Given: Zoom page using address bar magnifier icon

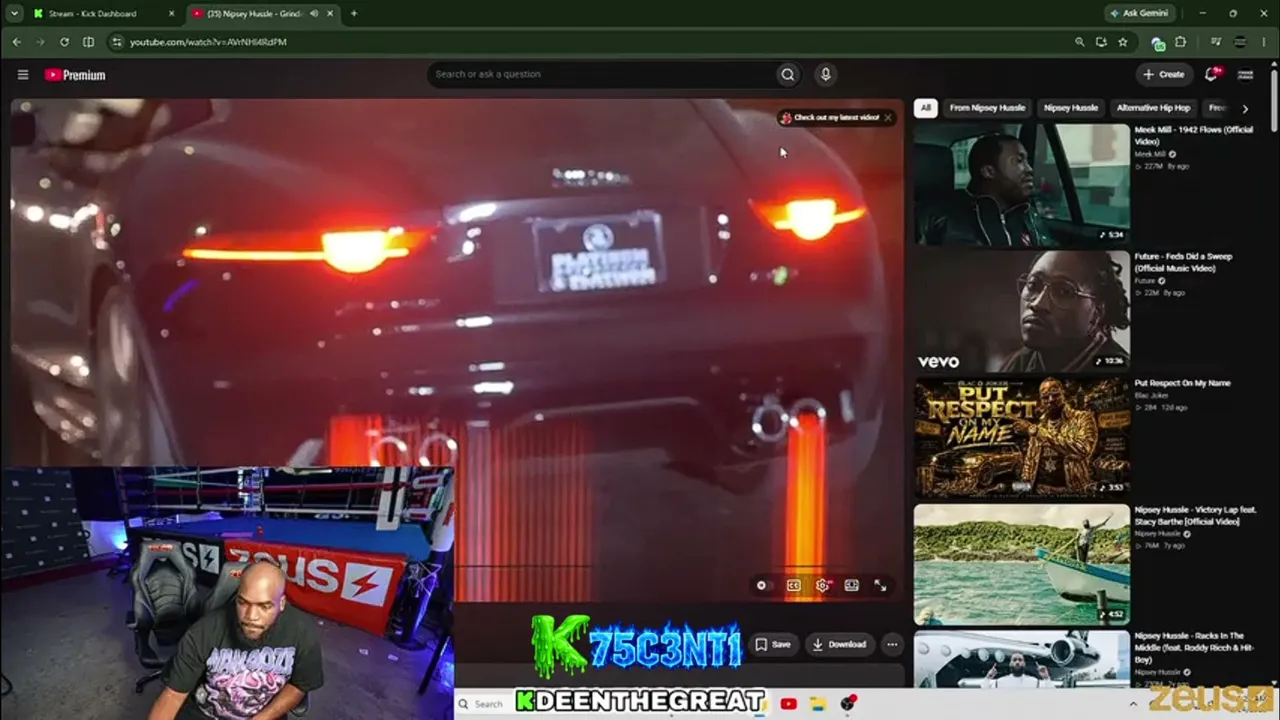Looking at the screenshot, I should (x=1079, y=42).
